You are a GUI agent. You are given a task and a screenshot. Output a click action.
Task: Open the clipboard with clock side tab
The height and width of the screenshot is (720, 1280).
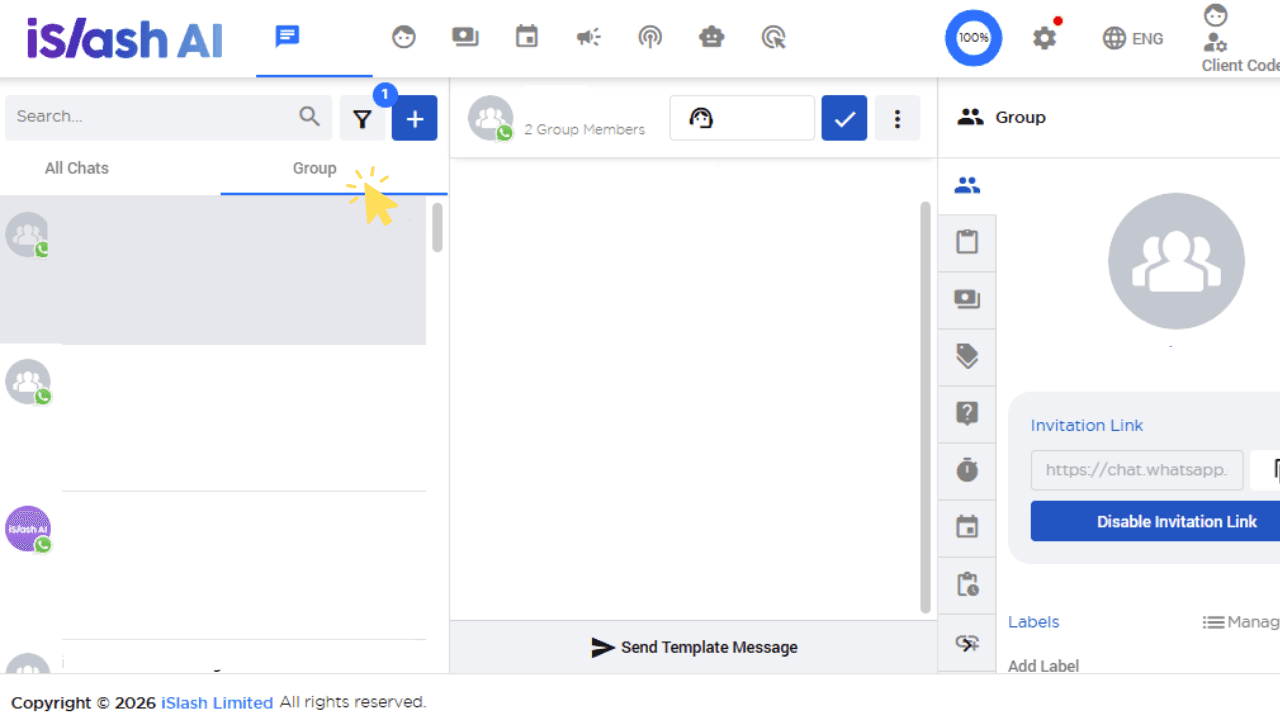coord(967,584)
